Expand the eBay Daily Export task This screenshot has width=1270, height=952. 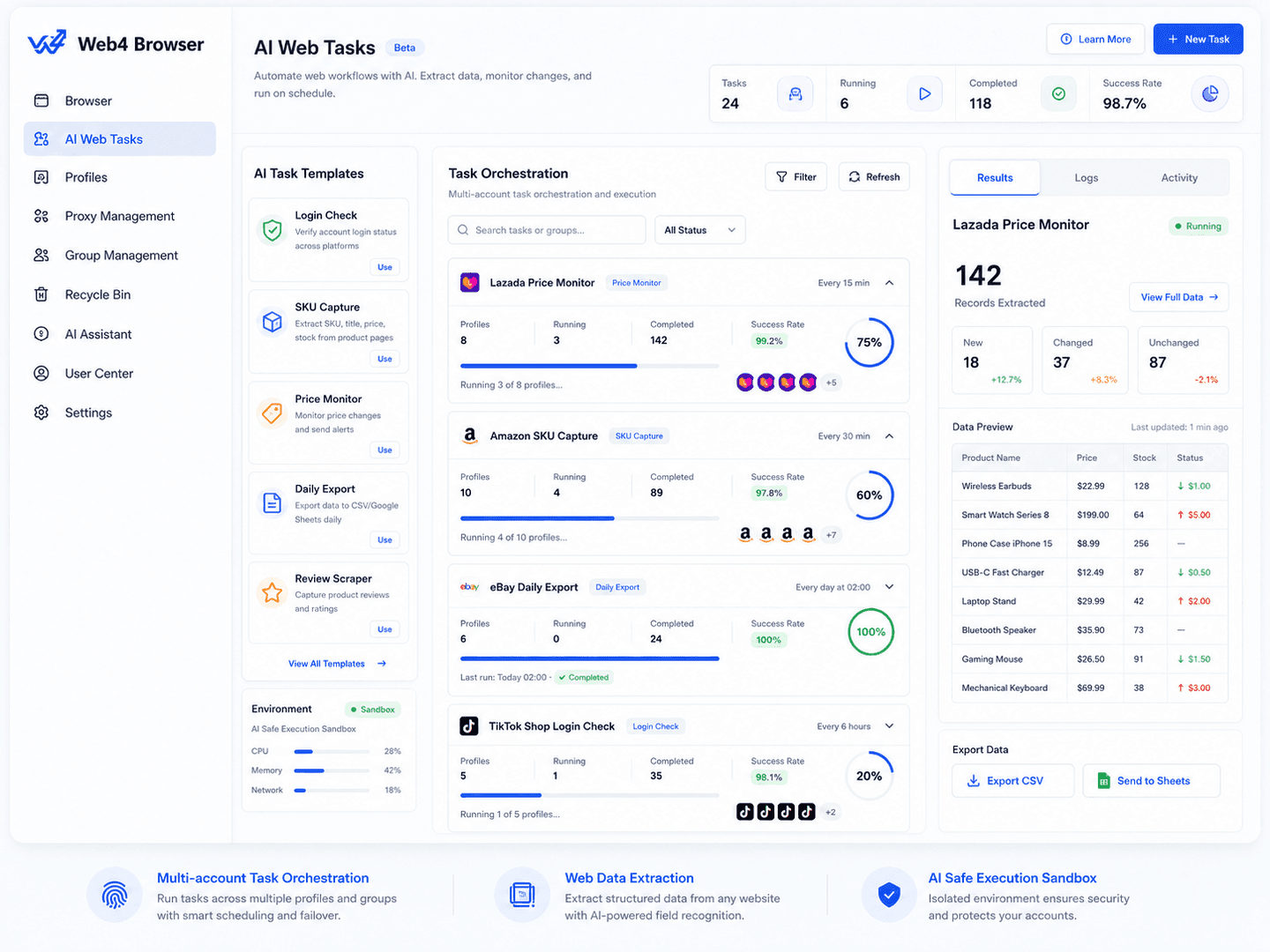click(889, 587)
